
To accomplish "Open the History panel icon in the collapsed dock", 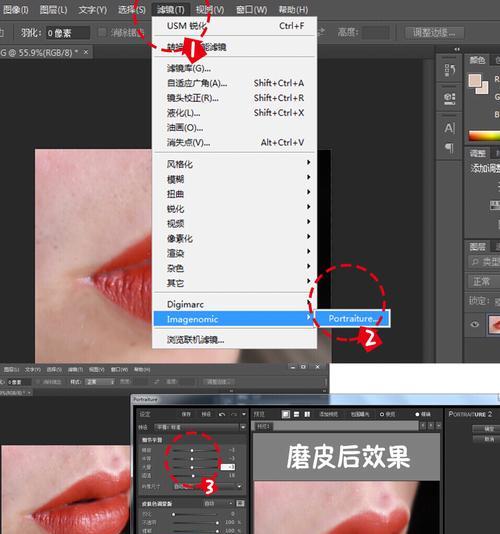I will [450, 70].
